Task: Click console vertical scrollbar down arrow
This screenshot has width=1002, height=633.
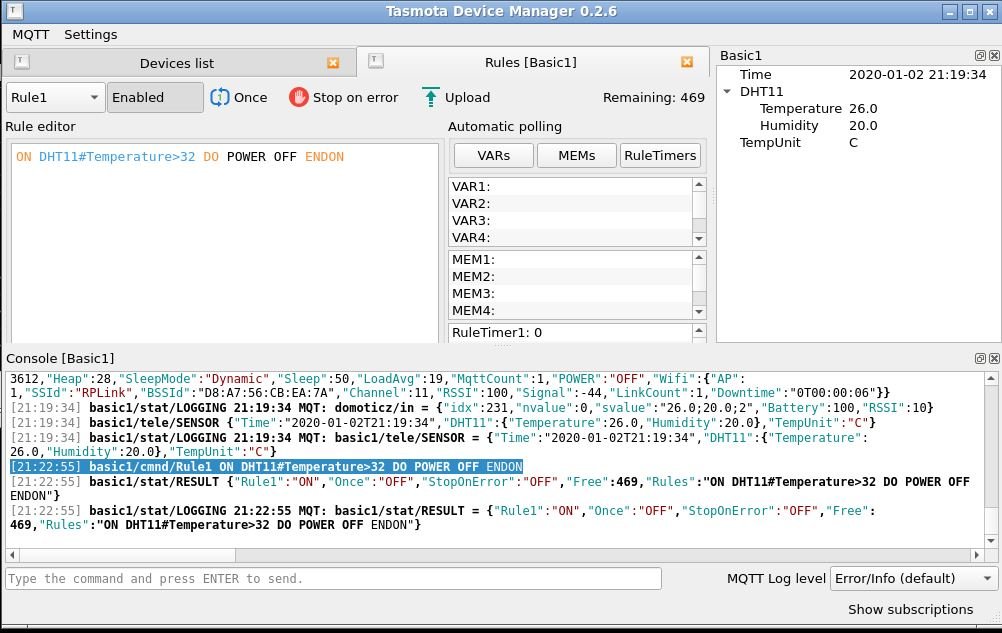Action: coord(991,541)
